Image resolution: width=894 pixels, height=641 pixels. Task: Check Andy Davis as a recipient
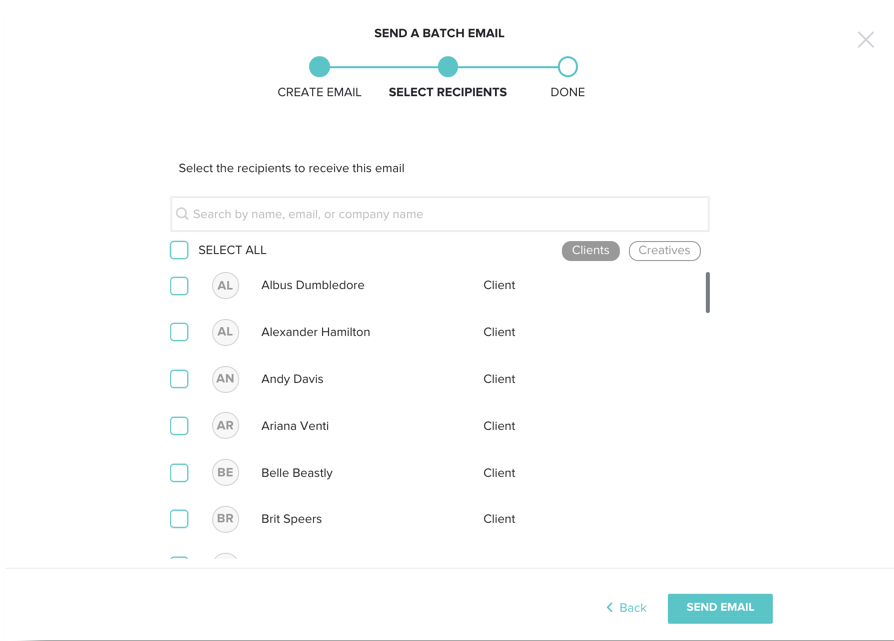pyautogui.click(x=179, y=379)
